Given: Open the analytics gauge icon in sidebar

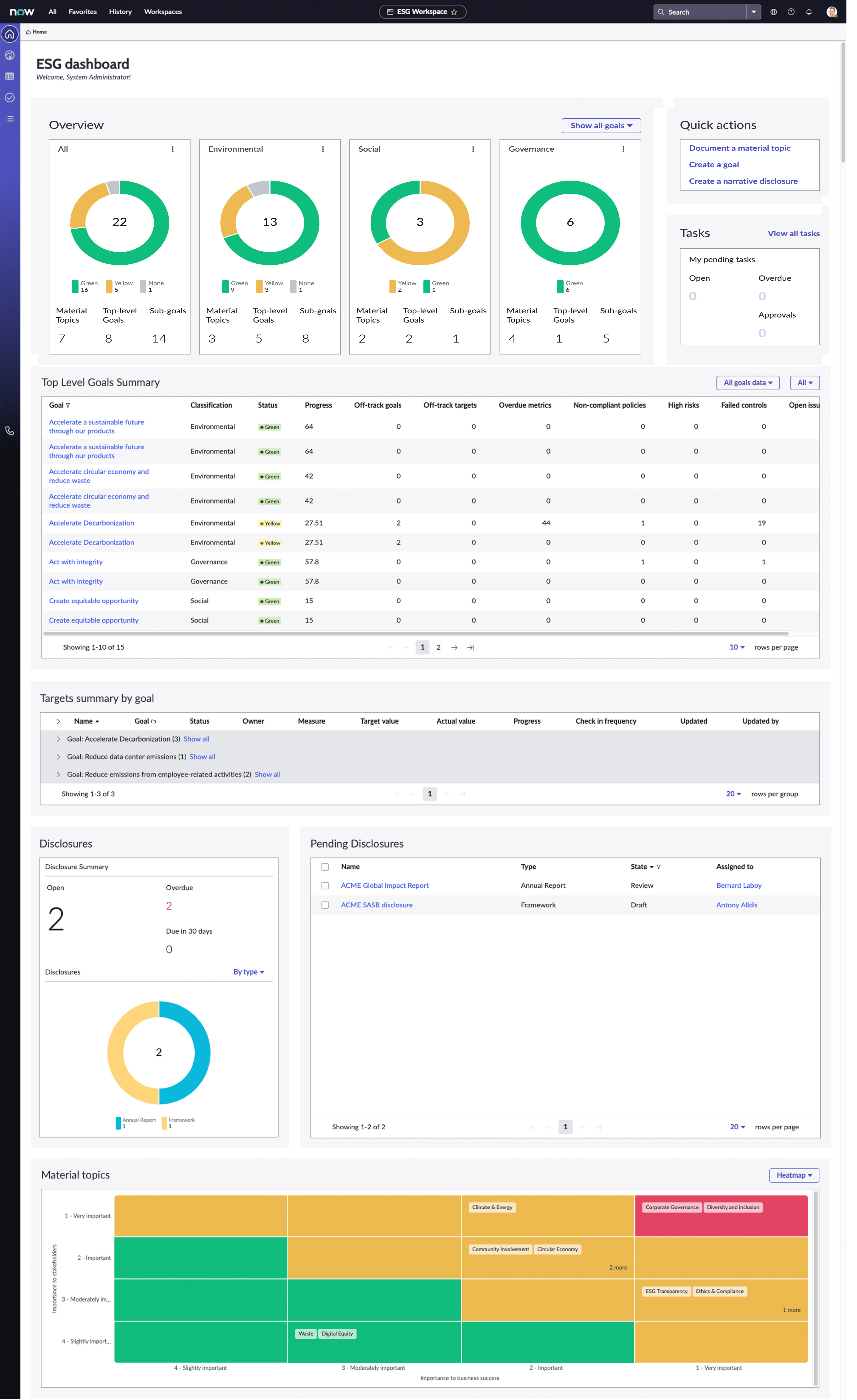Looking at the screenshot, I should [10, 55].
